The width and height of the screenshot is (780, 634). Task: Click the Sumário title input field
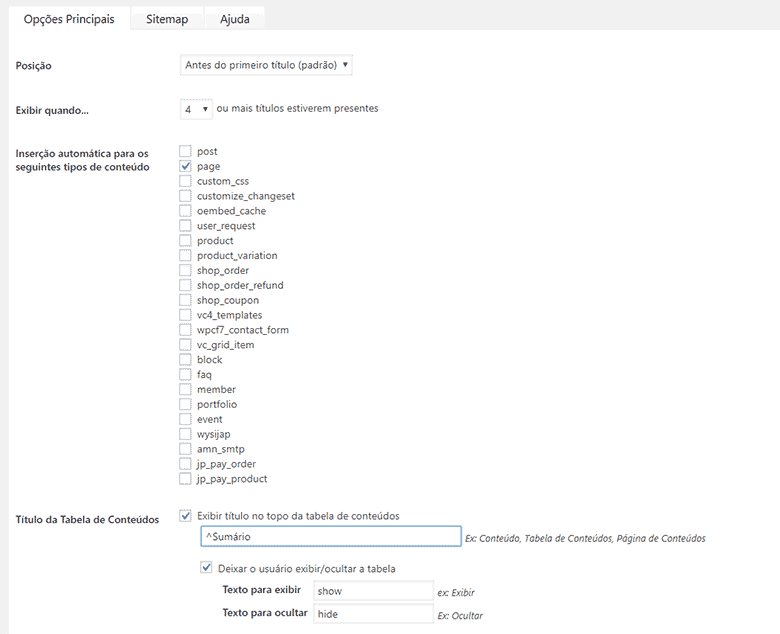pos(330,538)
